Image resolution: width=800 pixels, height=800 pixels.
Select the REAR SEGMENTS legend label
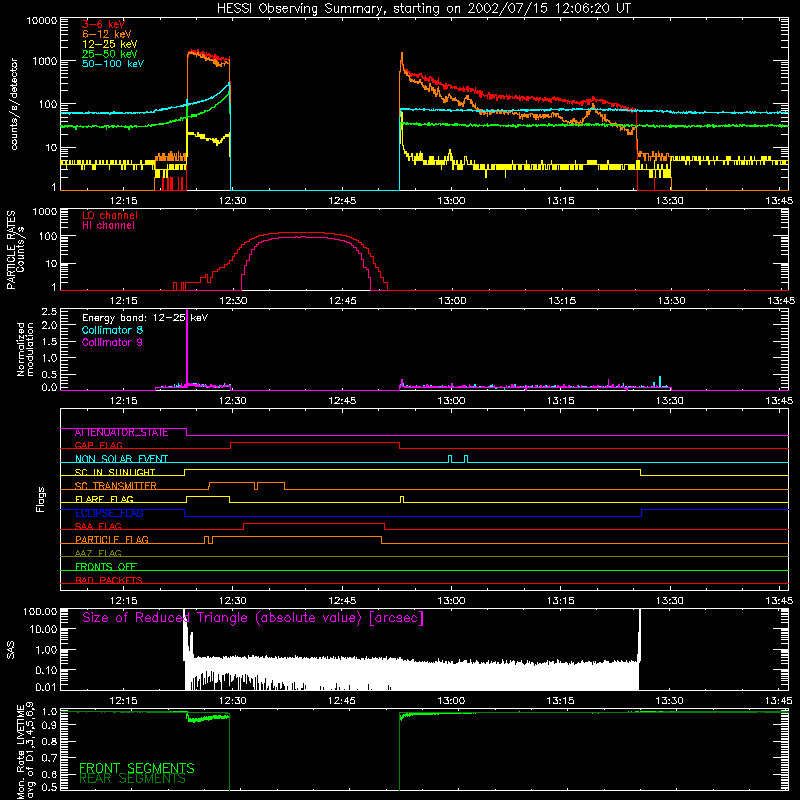pos(132,779)
